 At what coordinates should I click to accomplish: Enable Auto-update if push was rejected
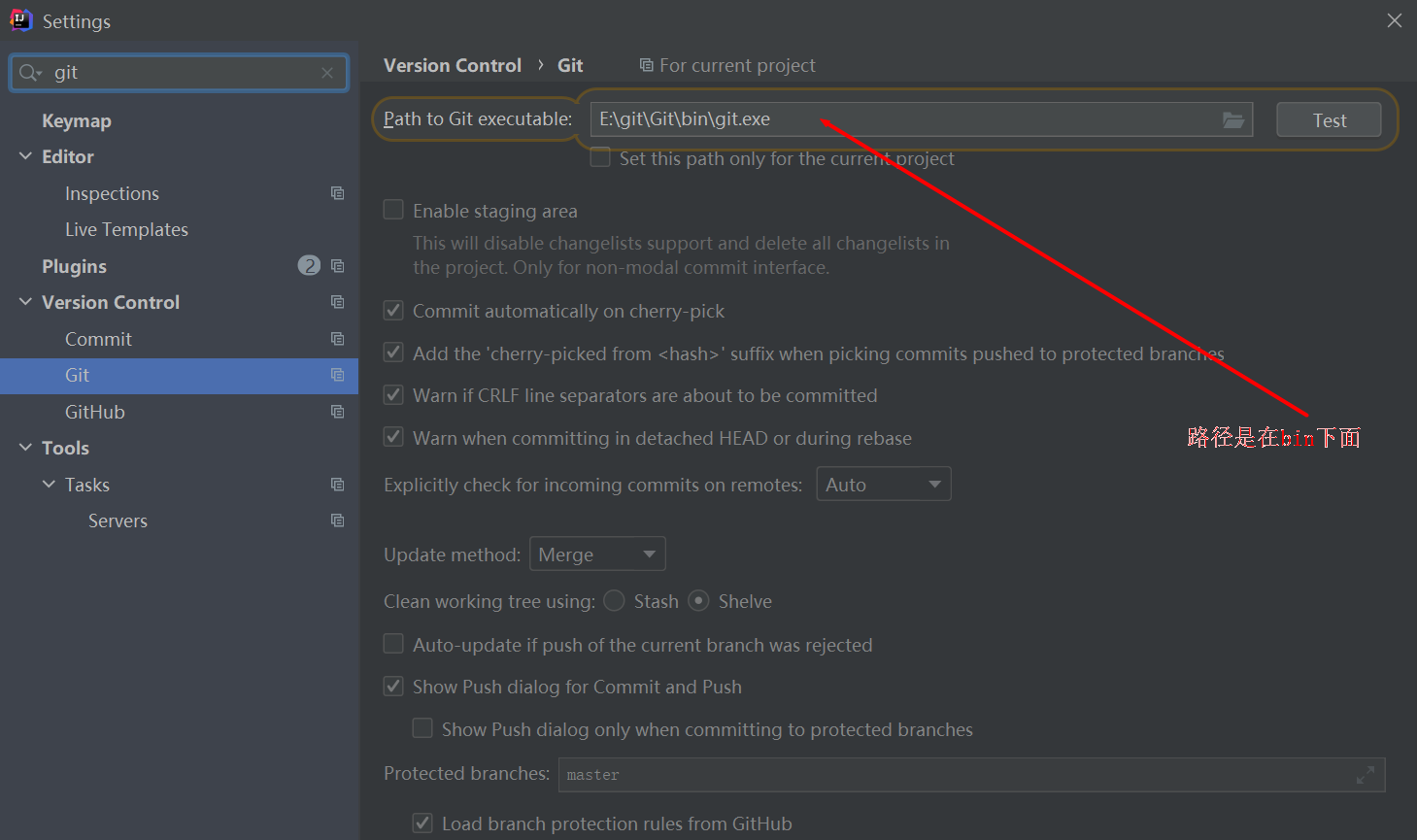(393, 644)
